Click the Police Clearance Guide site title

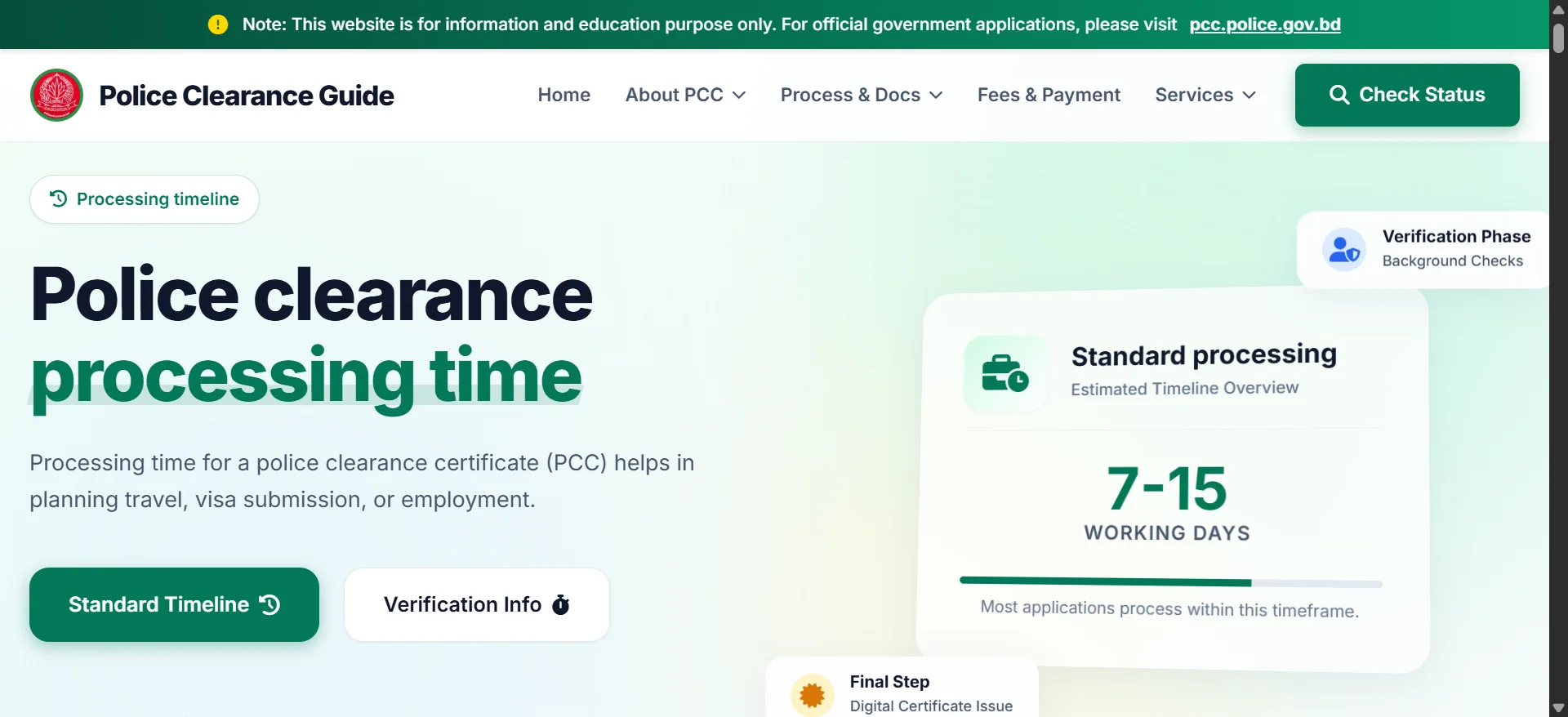pos(247,96)
